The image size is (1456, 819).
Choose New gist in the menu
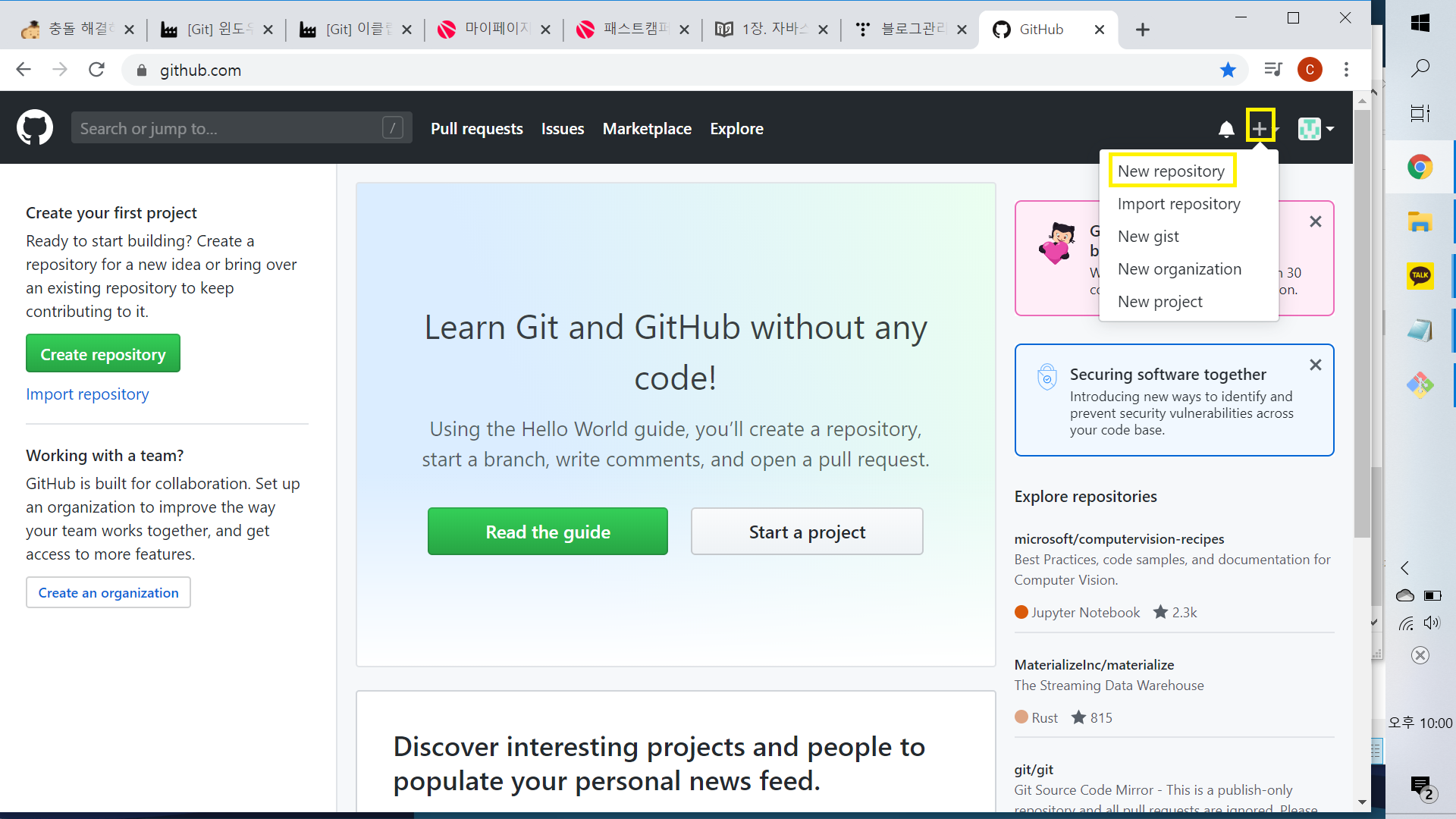point(1148,237)
